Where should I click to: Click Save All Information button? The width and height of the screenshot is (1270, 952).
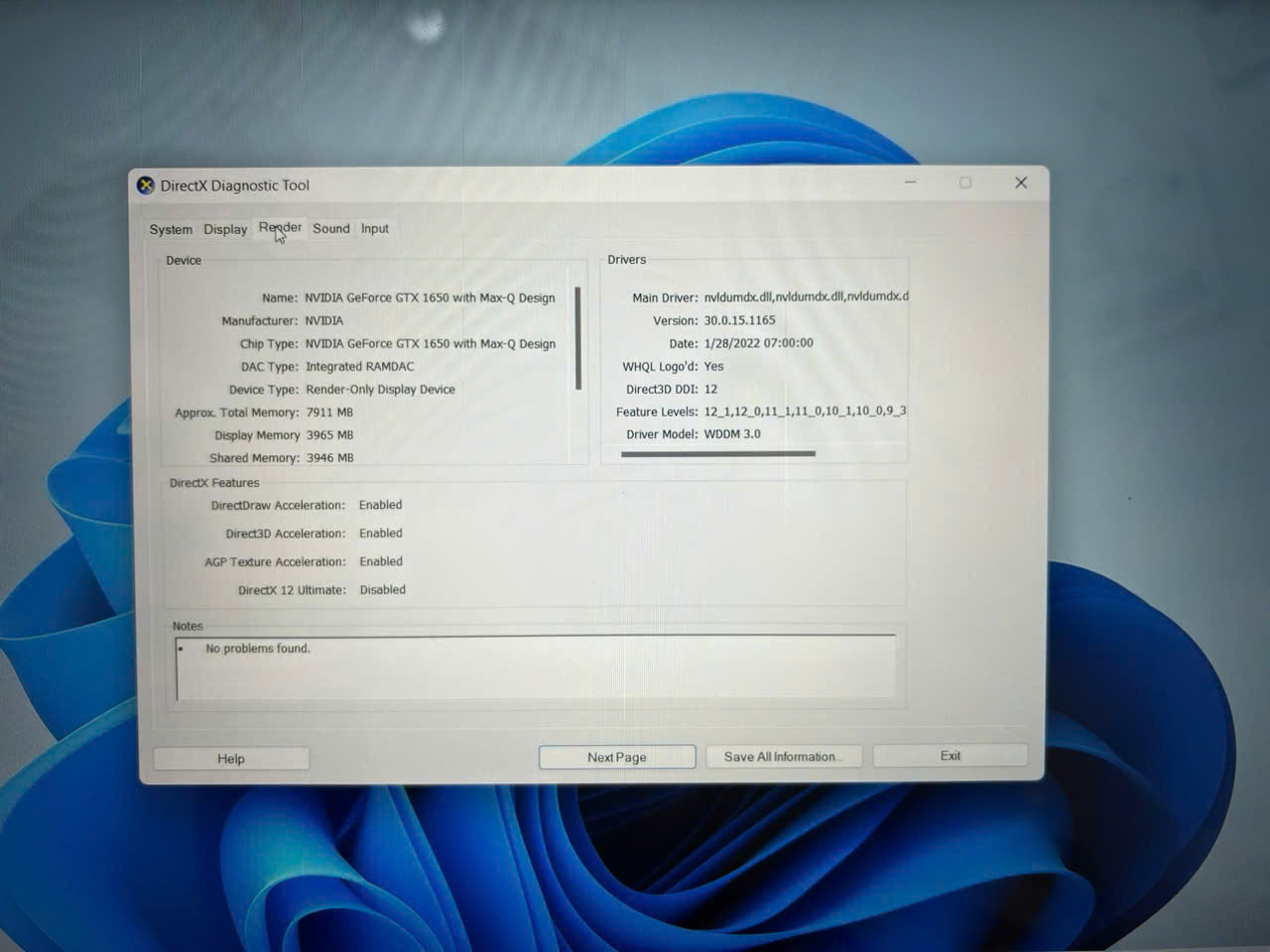pos(784,757)
